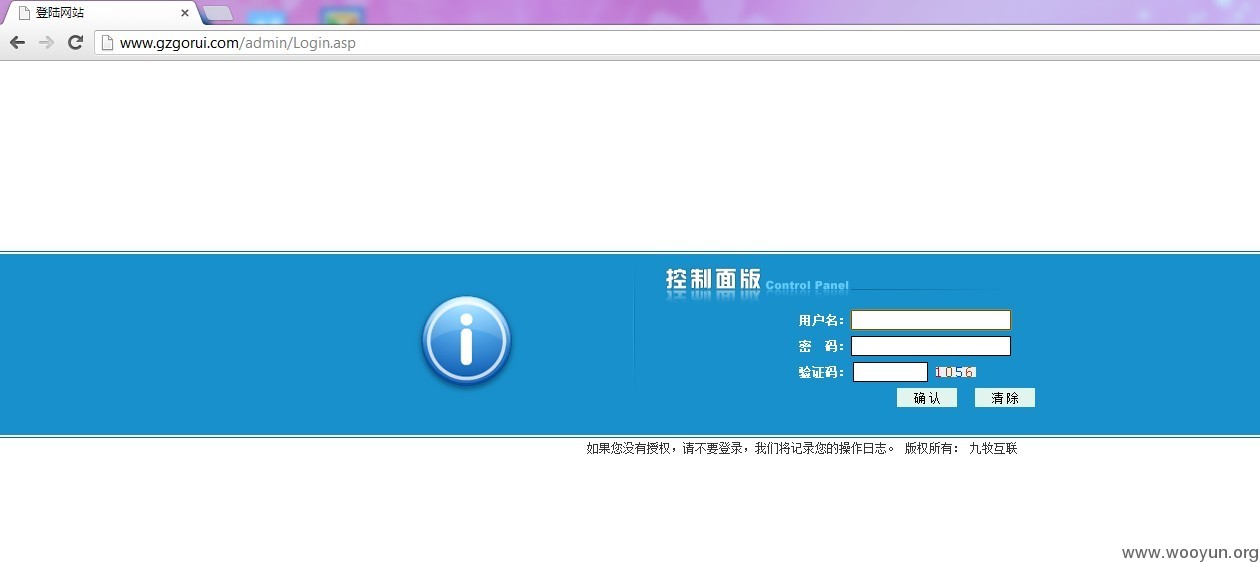Click the browser forward arrow
This screenshot has height=562, width=1260.
(x=46, y=42)
